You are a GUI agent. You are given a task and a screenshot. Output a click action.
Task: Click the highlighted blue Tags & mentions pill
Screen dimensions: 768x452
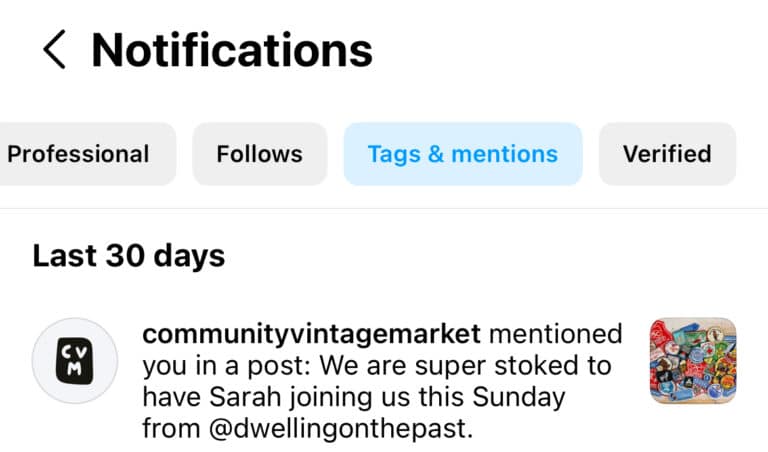click(462, 154)
